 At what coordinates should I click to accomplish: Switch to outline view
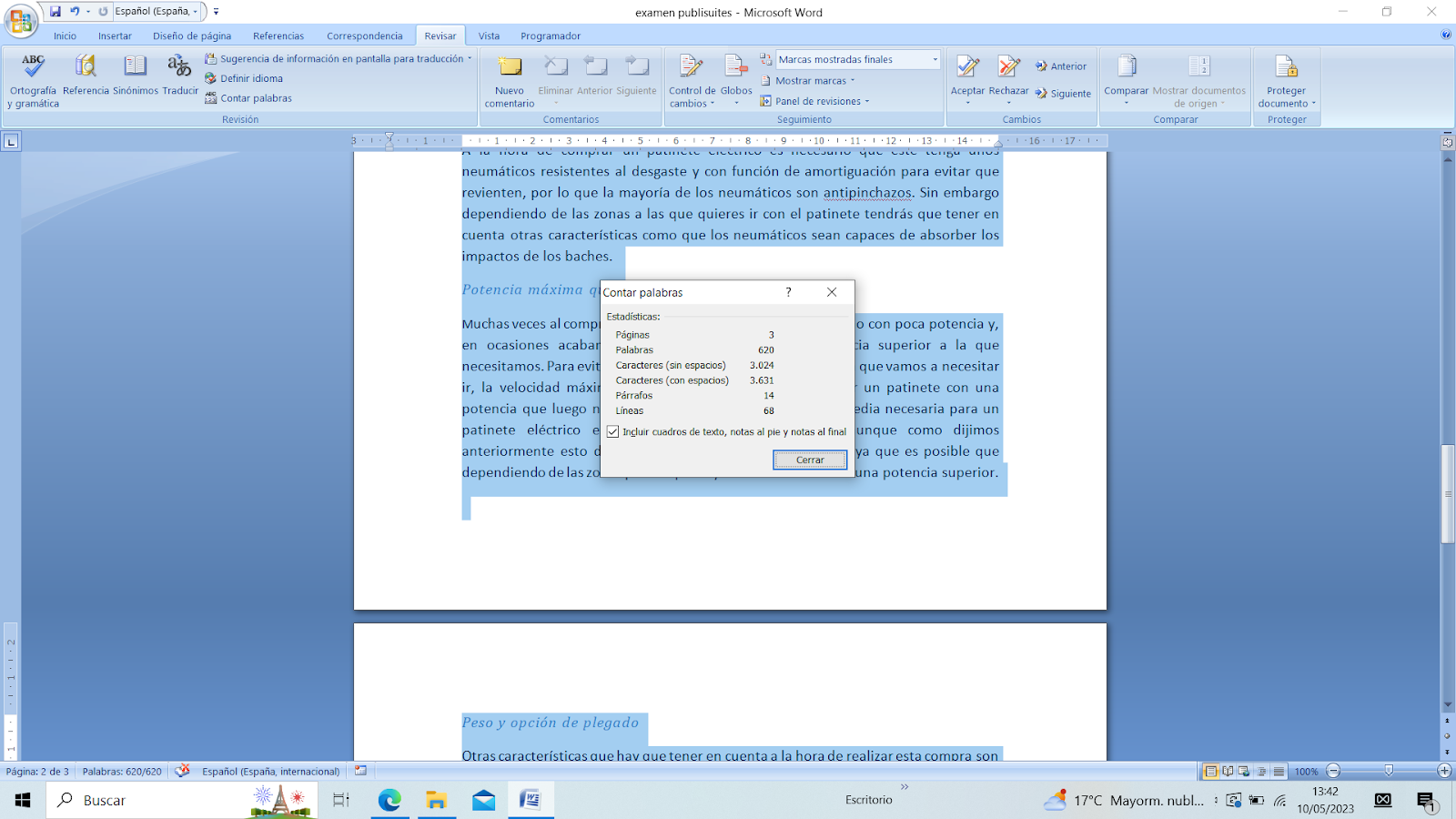[1261, 771]
